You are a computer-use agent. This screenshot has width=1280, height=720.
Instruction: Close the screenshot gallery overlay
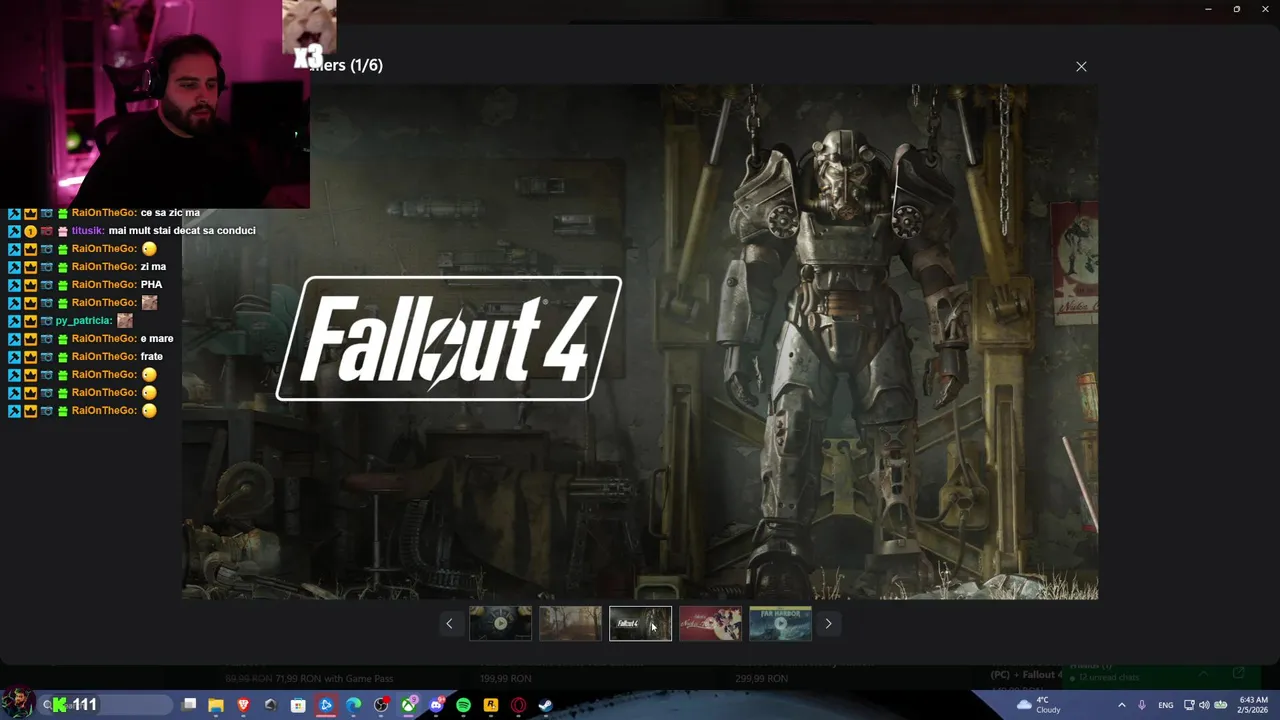[1081, 66]
